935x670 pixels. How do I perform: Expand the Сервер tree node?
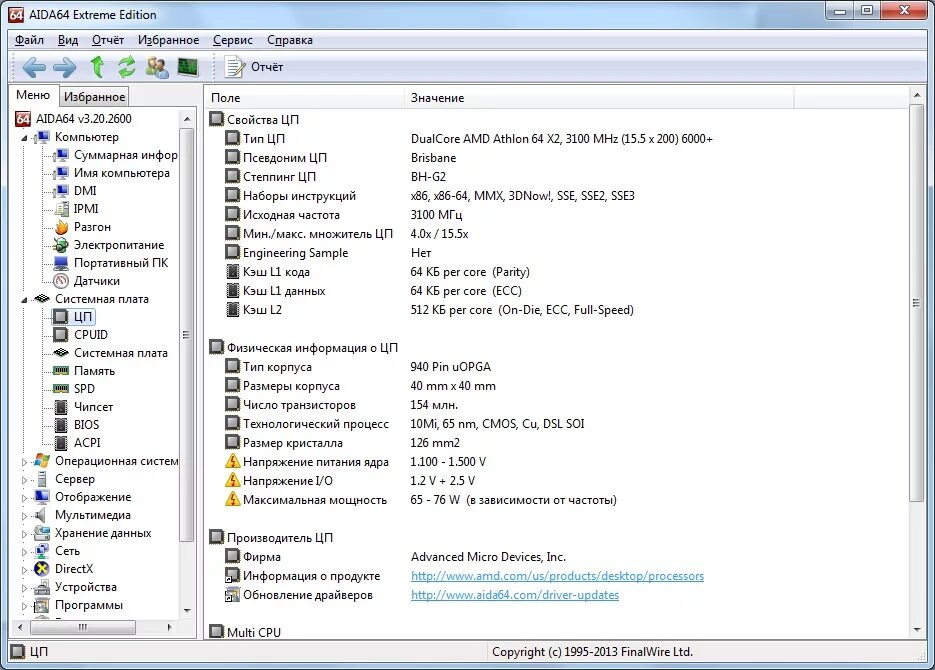(x=24, y=479)
